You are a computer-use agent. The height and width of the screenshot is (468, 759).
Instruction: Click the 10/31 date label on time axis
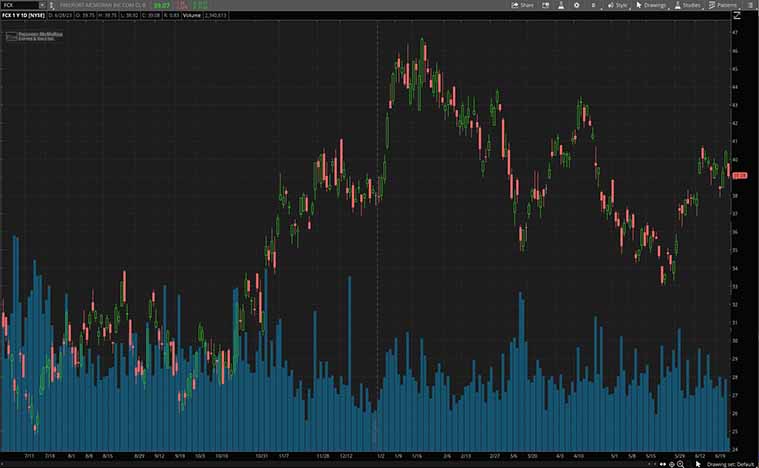(261, 456)
